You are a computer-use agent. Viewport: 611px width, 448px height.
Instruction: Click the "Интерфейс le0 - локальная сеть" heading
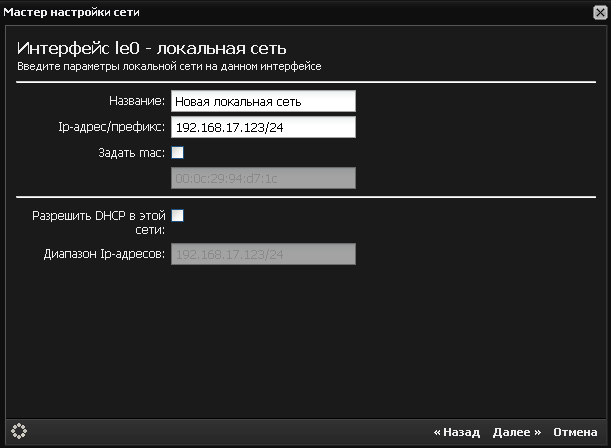click(160, 47)
